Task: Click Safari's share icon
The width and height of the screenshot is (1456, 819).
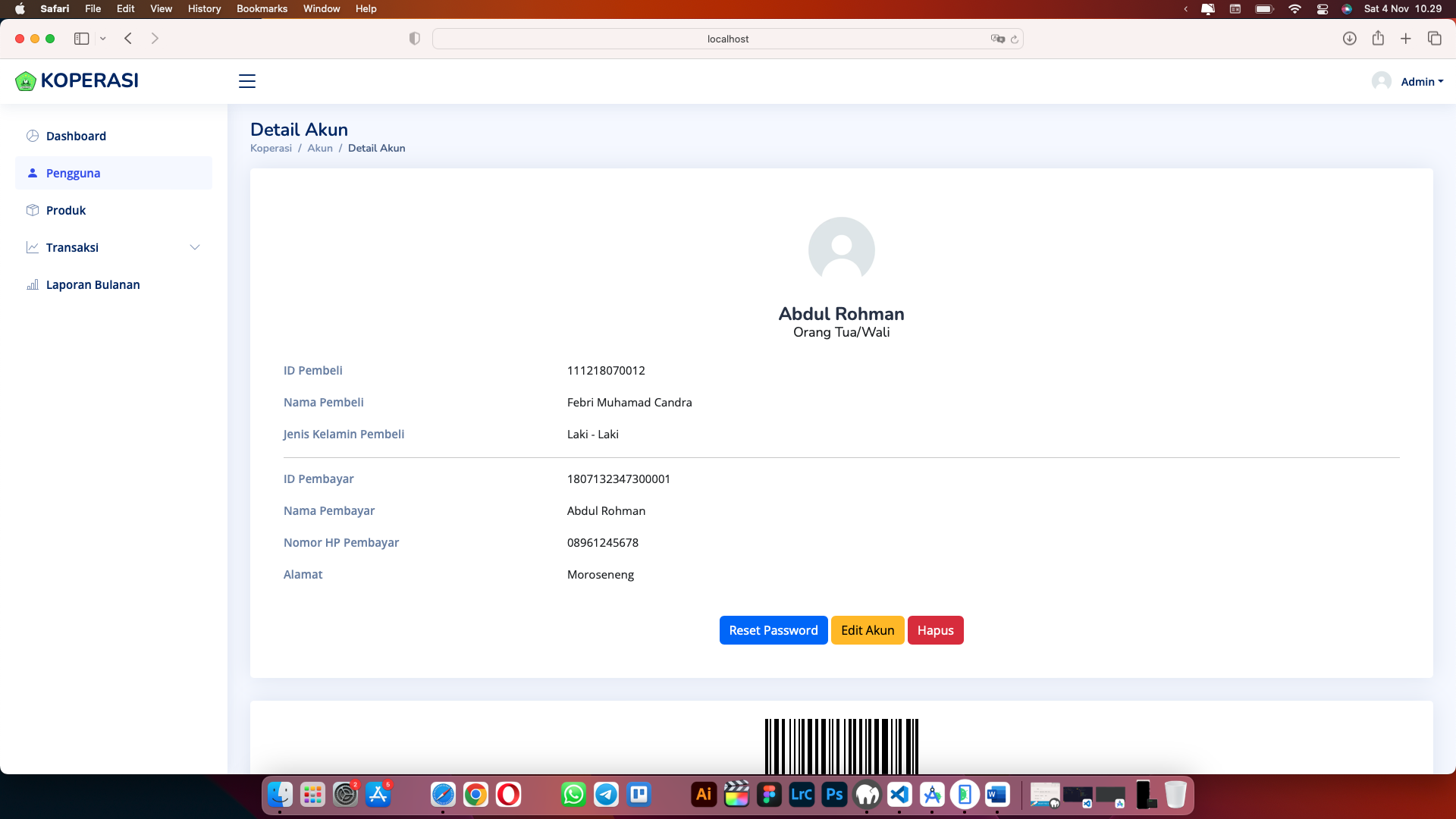Action: [1378, 39]
